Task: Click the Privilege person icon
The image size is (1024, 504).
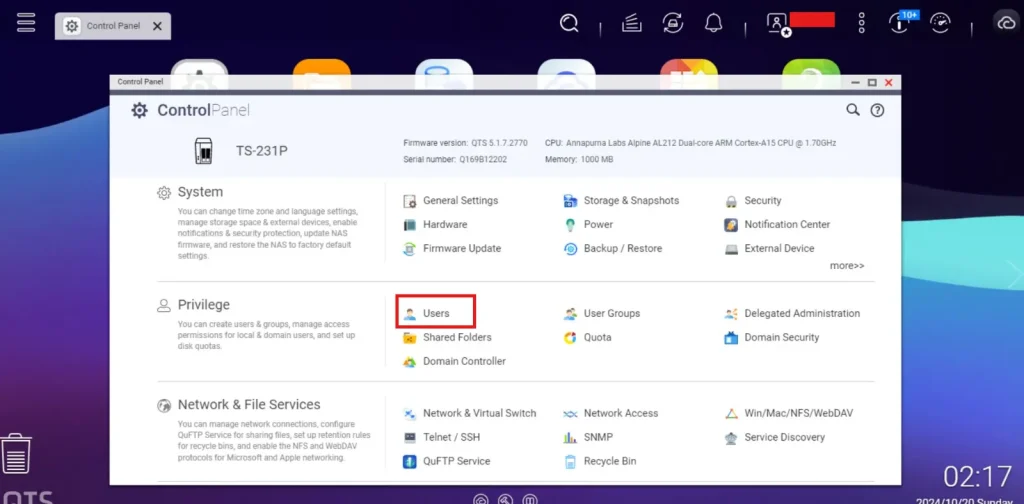Action: pyautogui.click(x=164, y=306)
